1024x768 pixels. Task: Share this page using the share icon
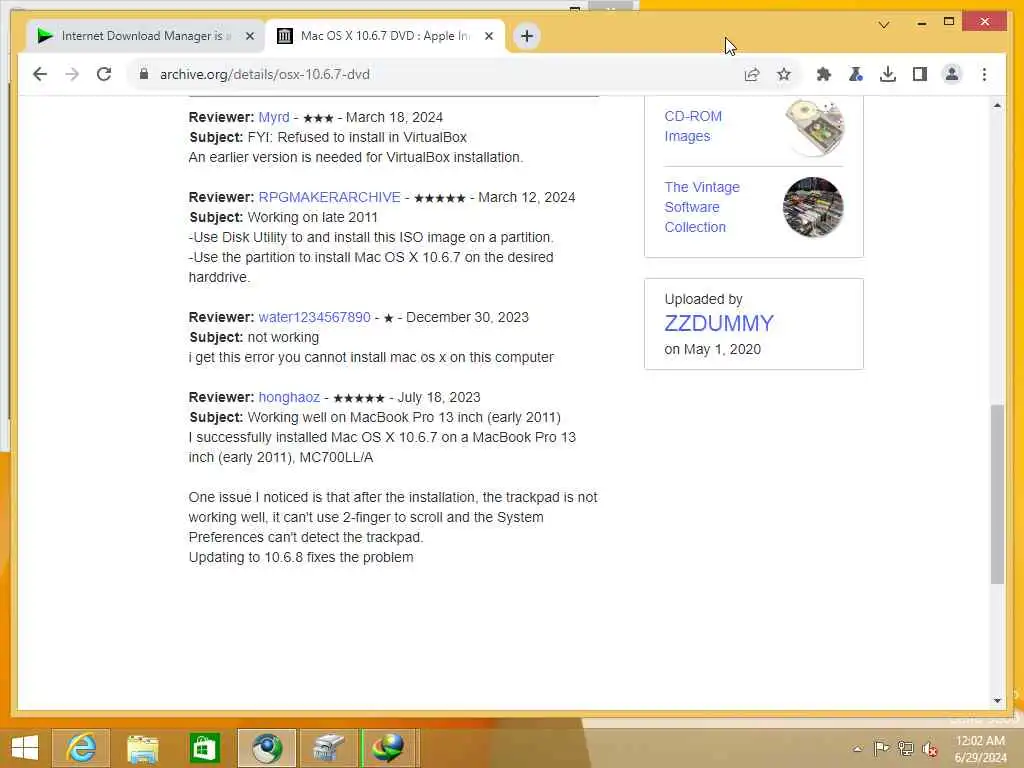pos(752,74)
